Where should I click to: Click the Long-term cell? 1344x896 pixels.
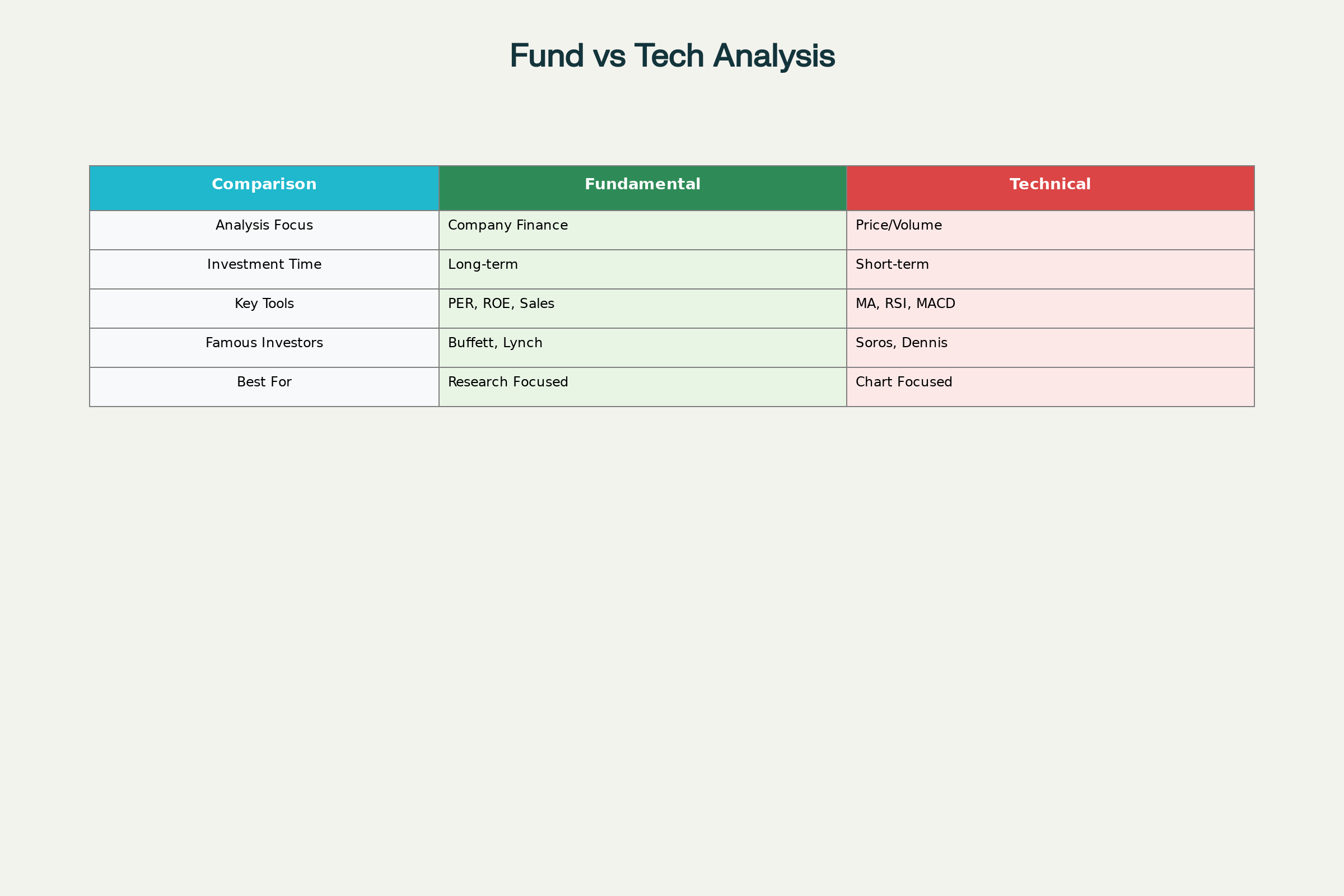pyautogui.click(x=642, y=269)
